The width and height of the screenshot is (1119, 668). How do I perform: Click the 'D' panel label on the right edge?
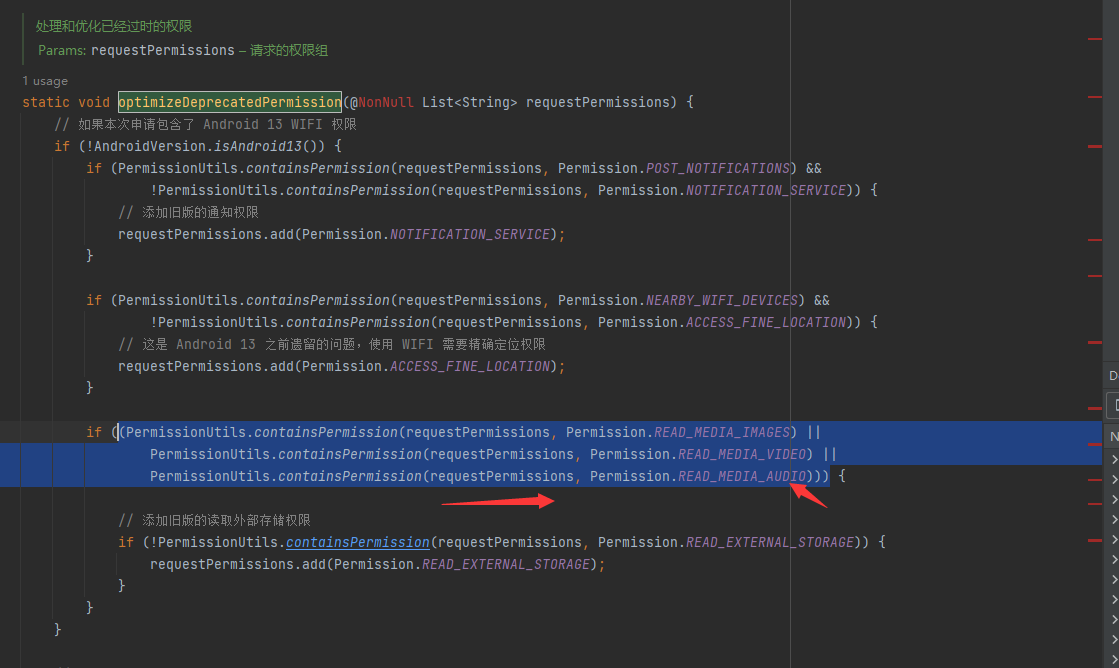coord(1112,375)
